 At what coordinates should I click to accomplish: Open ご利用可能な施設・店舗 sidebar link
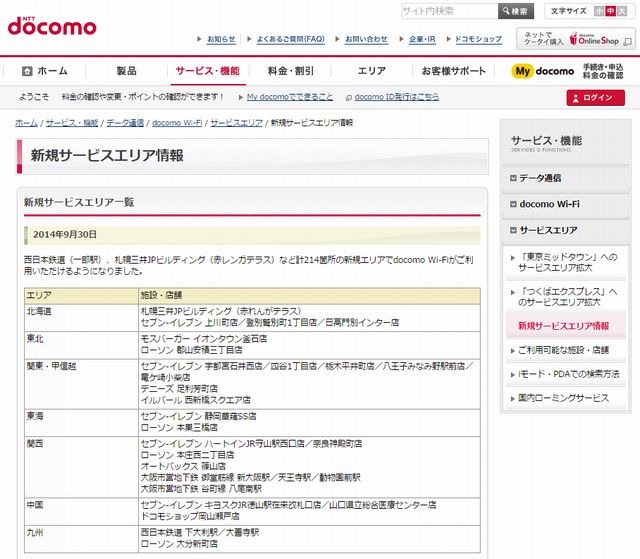(563, 350)
